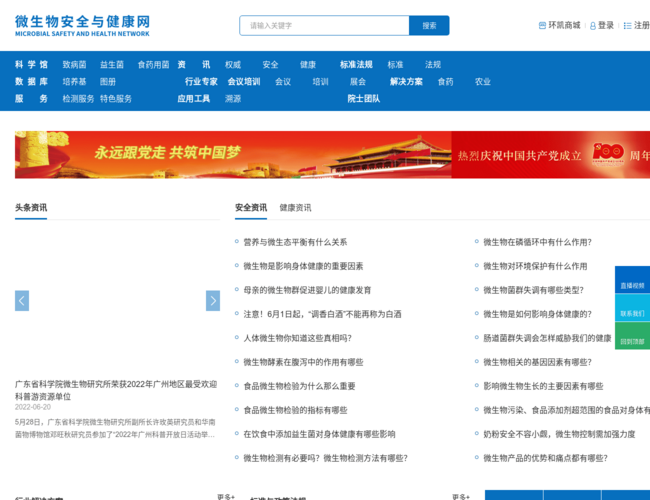
Task: Open 食药用菌 in the navigation
Action: (153, 65)
